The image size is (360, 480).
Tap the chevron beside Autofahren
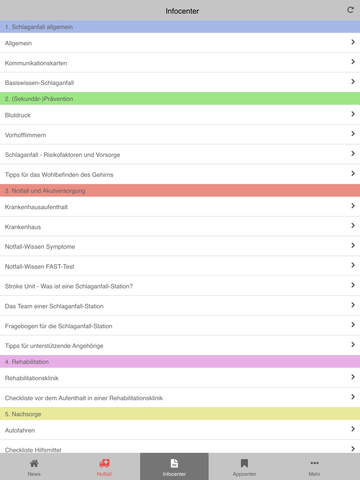pyautogui.click(x=353, y=429)
